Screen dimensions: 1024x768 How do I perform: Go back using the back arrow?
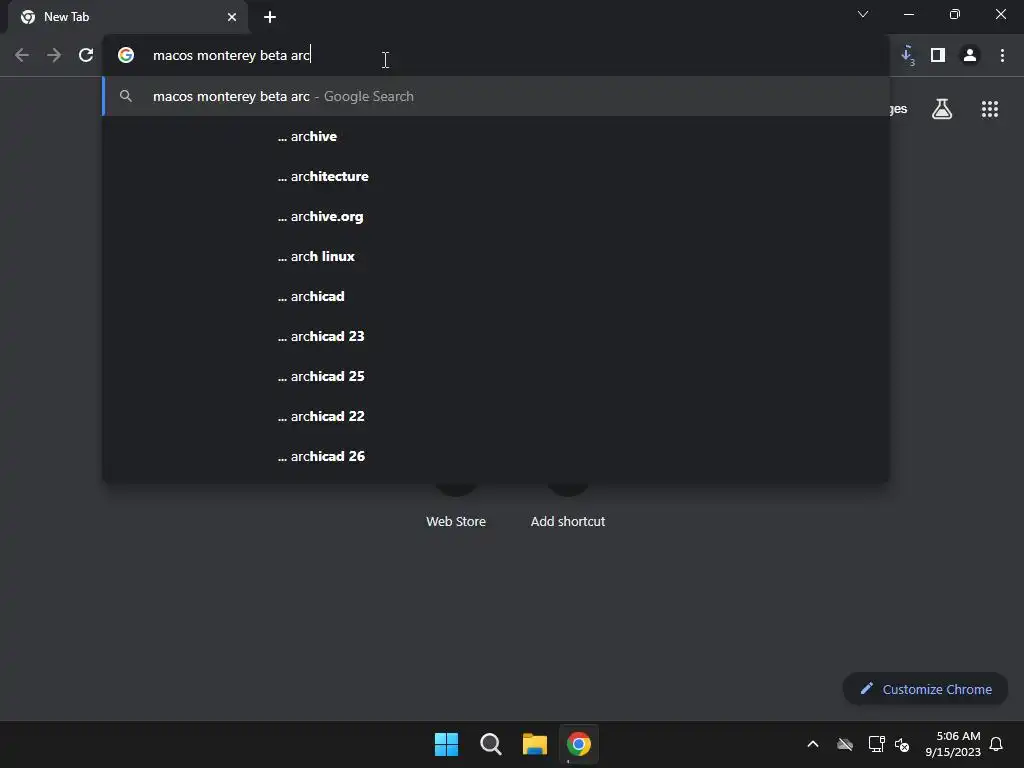tap(22, 56)
